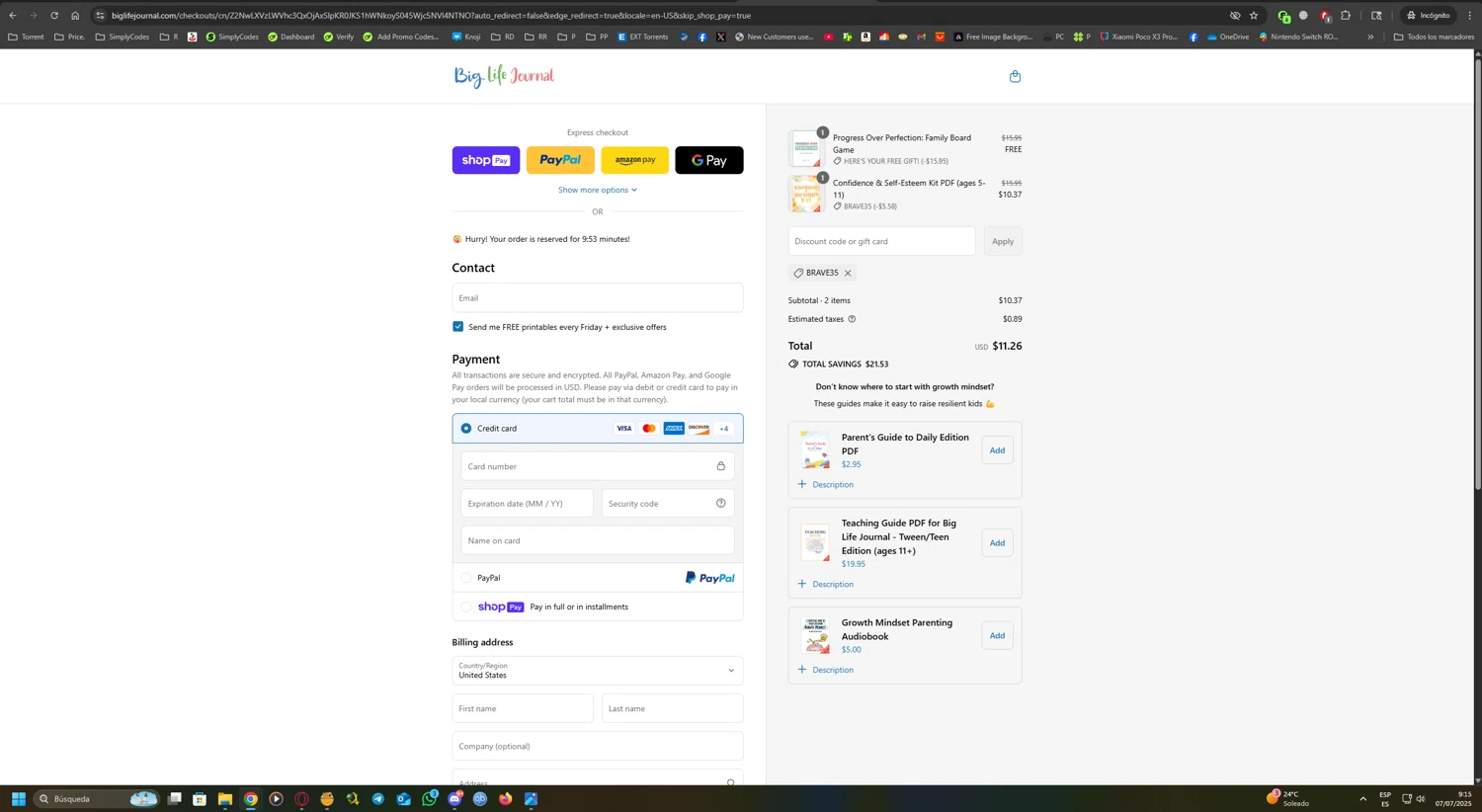1482x812 pixels.
Task: Open Incógnito profile button
Action: pos(1429,16)
